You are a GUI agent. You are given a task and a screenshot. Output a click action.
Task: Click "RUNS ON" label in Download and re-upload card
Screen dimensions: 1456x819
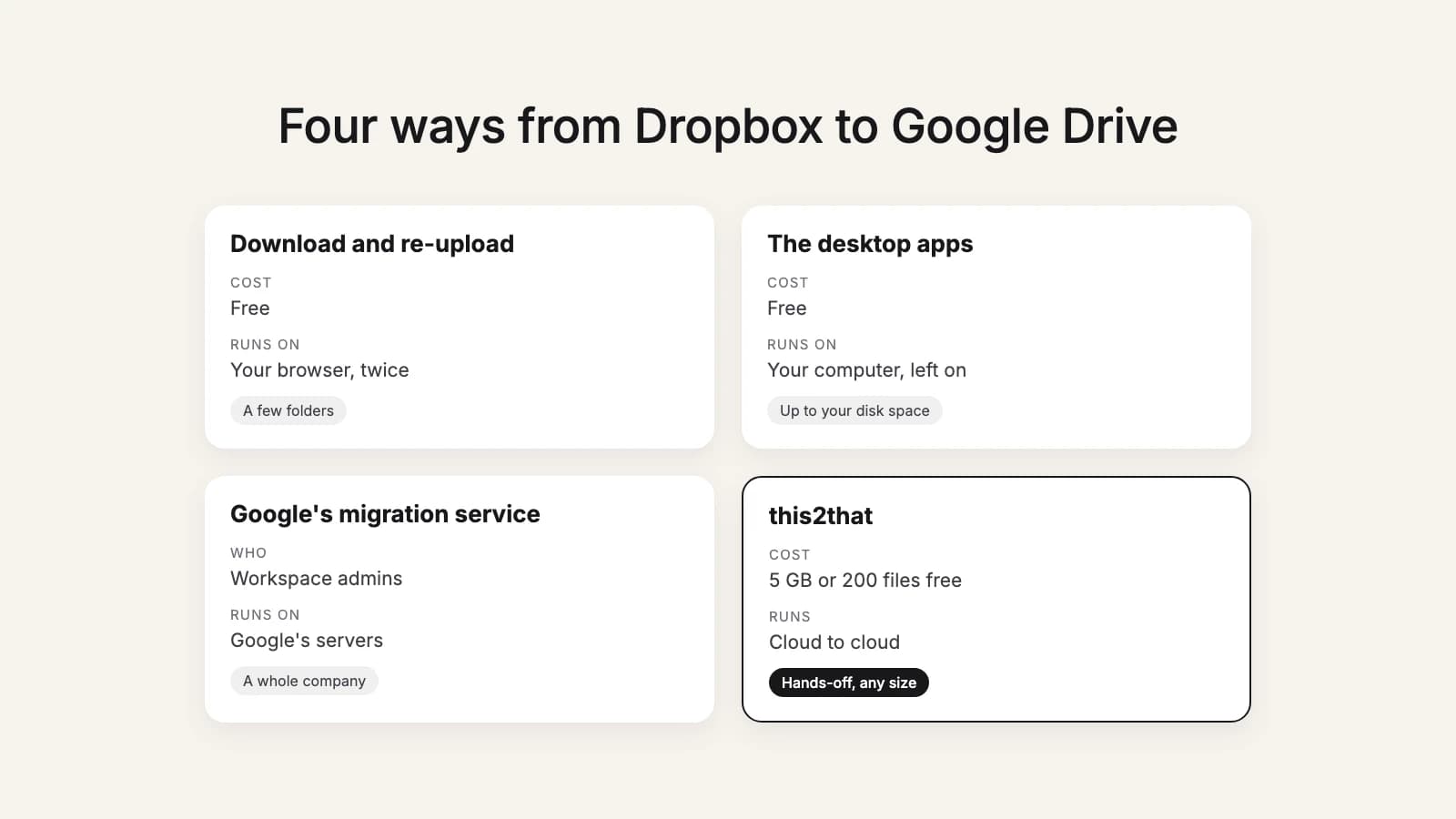pos(265,345)
